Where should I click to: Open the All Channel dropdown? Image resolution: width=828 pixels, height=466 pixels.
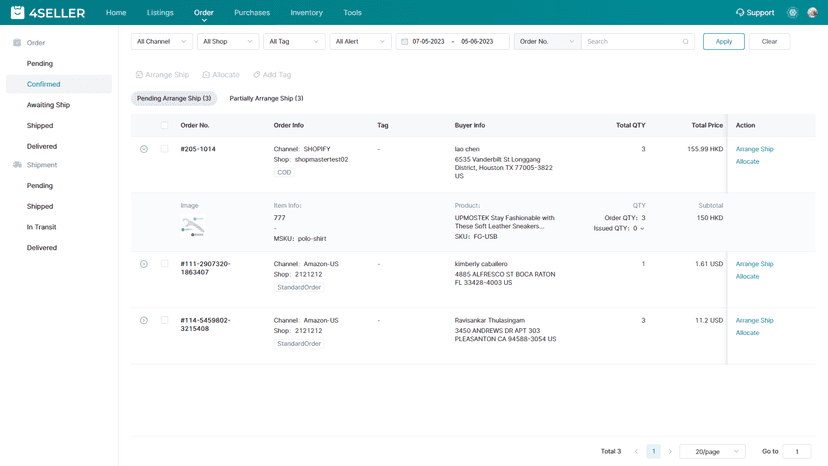[x=162, y=41]
